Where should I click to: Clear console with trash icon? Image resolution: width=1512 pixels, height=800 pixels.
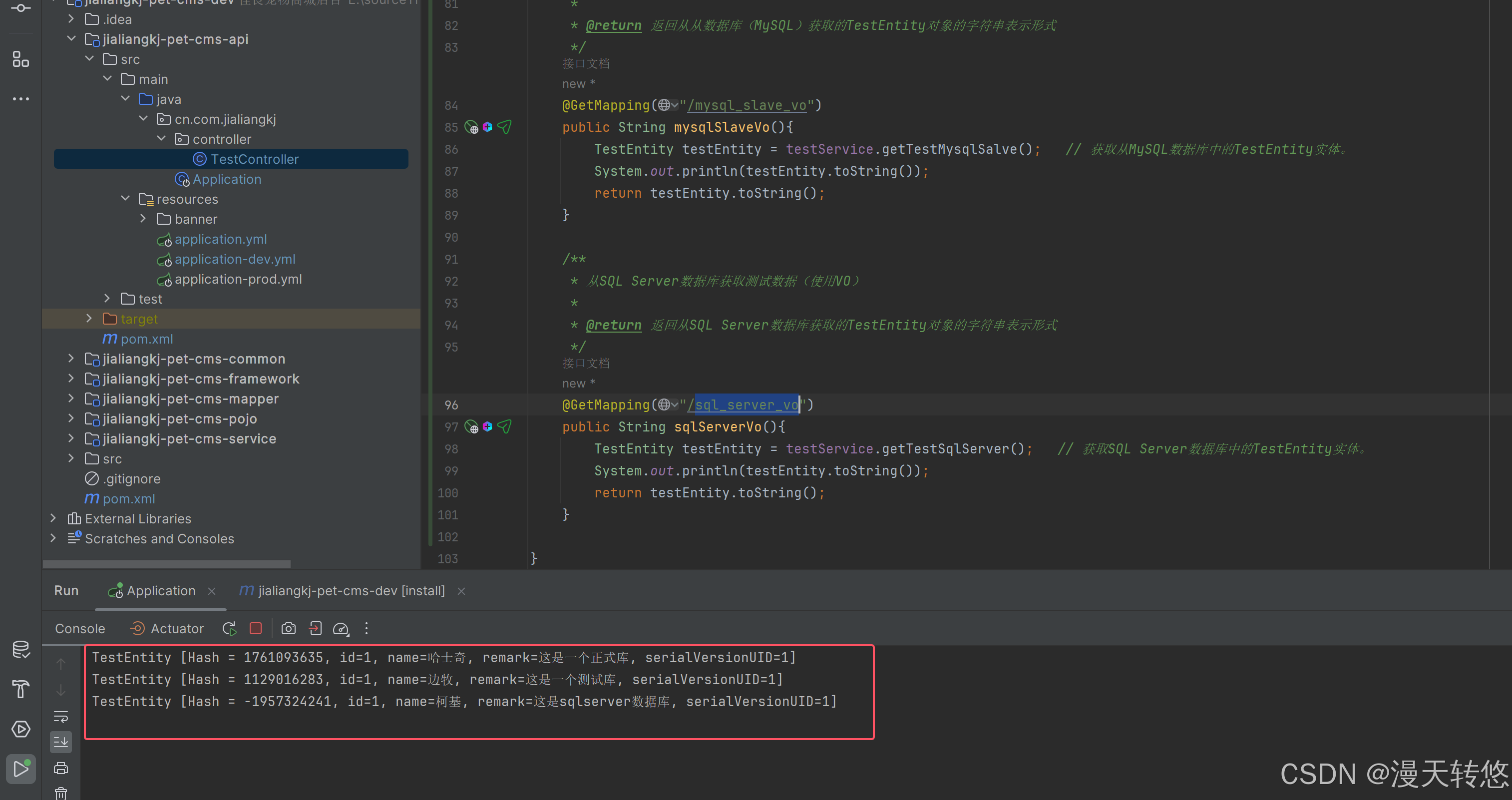pos(61,793)
